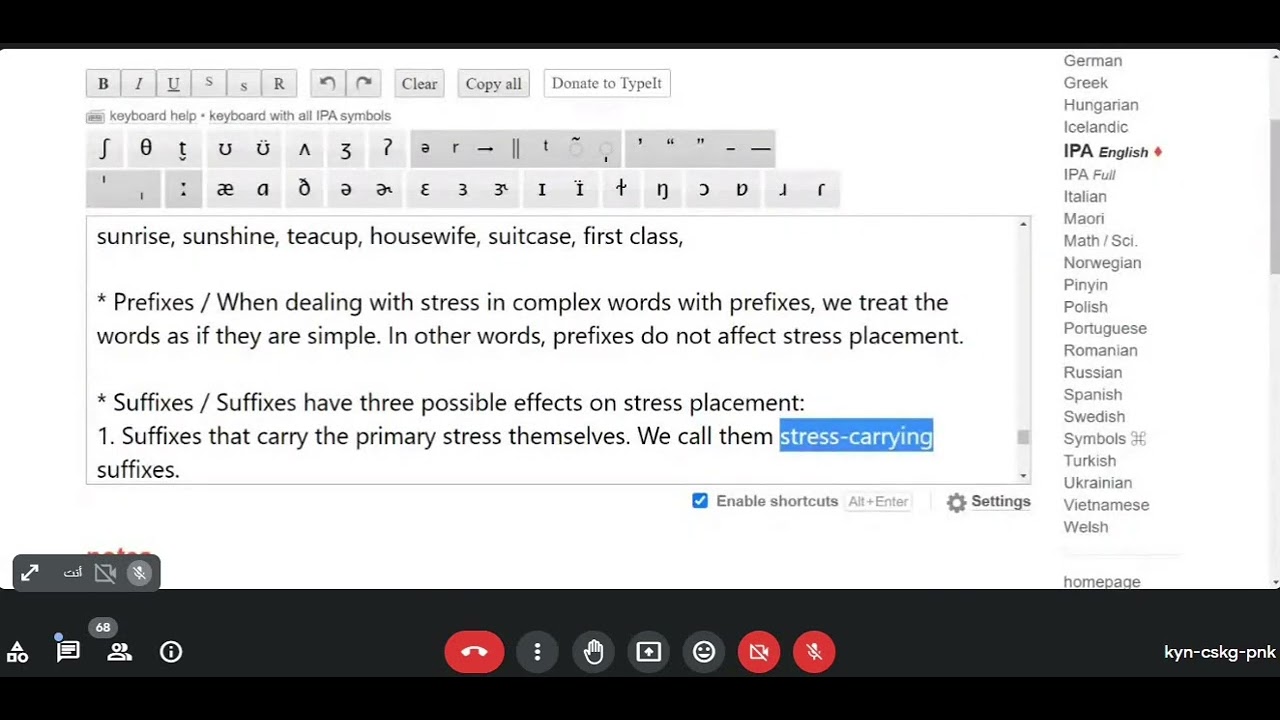The width and height of the screenshot is (1280, 720).
Task: Insert the ɝ rhotic reversed epsilon symbol
Action: [502, 189]
